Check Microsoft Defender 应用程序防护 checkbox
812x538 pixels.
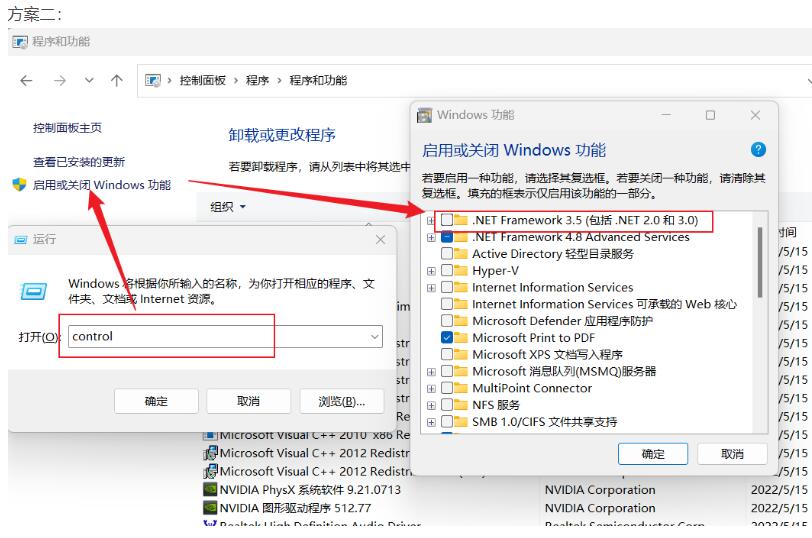[x=447, y=321]
